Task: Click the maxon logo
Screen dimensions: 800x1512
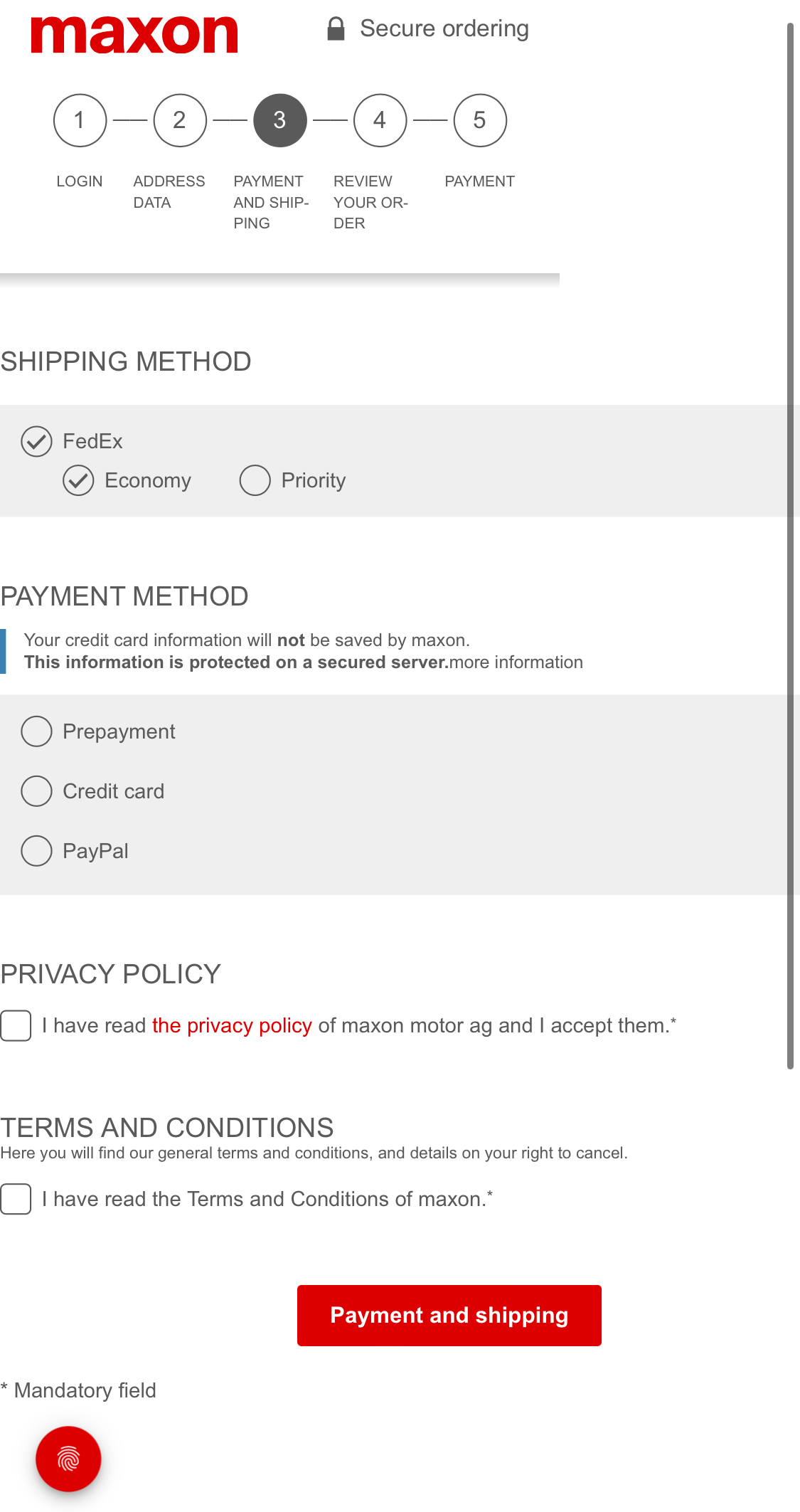Action: (x=134, y=32)
